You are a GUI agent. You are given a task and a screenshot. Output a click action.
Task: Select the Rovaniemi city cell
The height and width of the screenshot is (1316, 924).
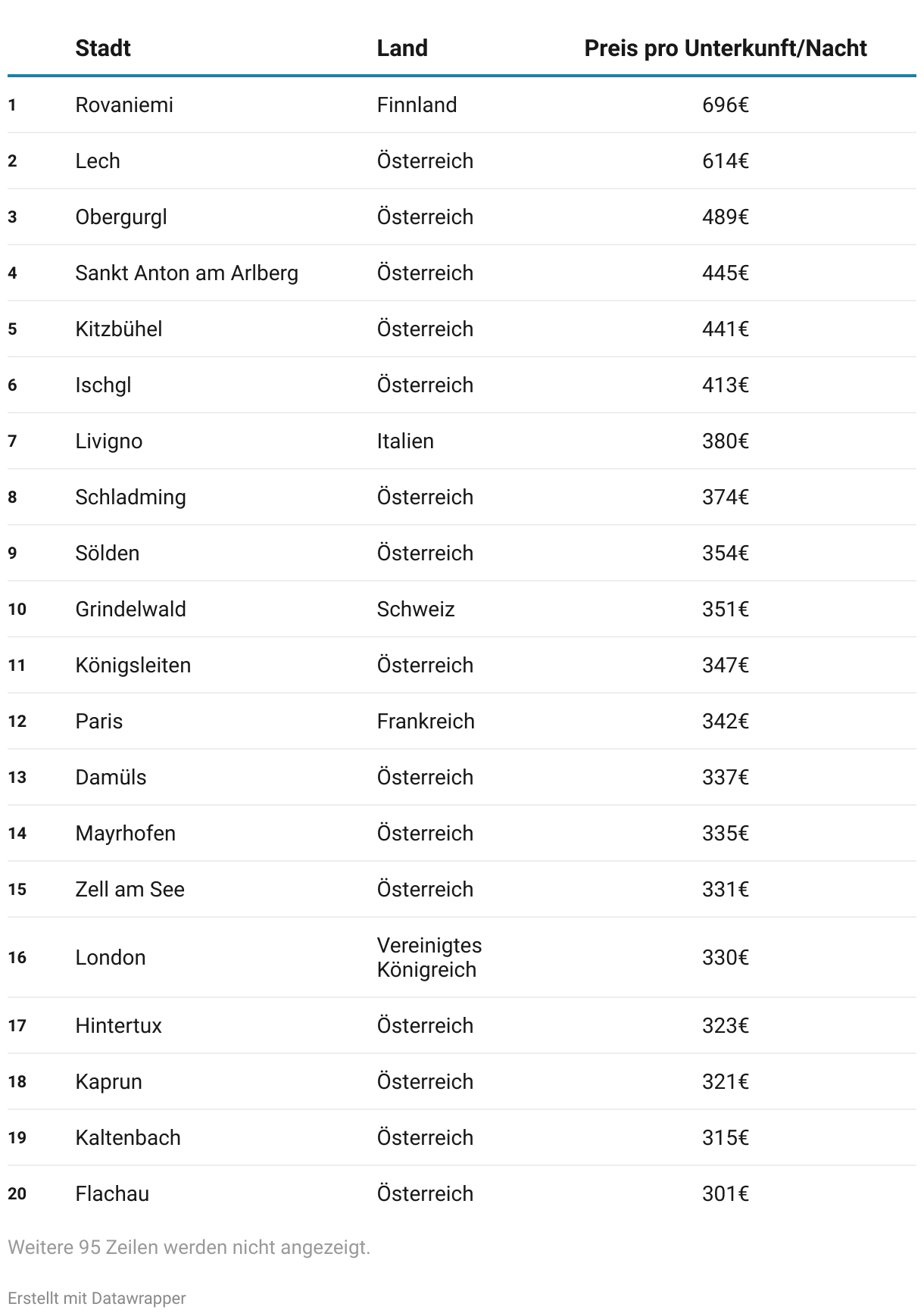click(x=124, y=104)
